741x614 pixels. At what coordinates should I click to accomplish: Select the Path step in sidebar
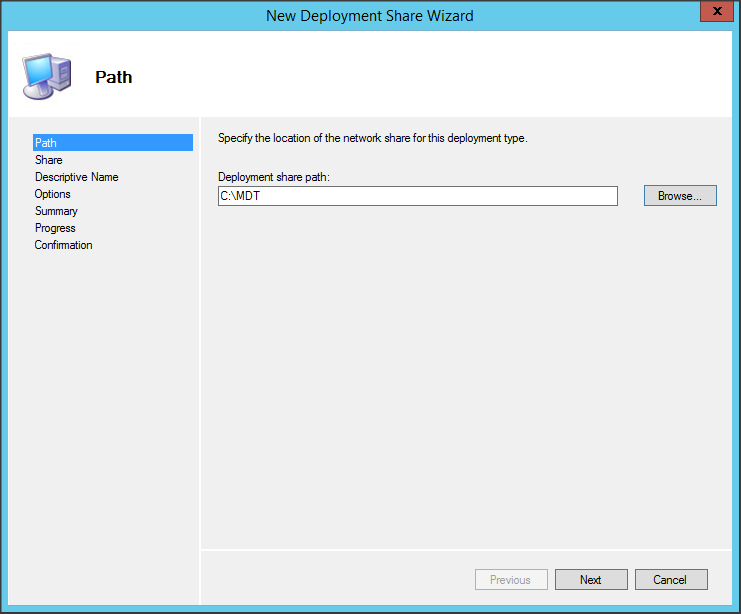pos(46,143)
